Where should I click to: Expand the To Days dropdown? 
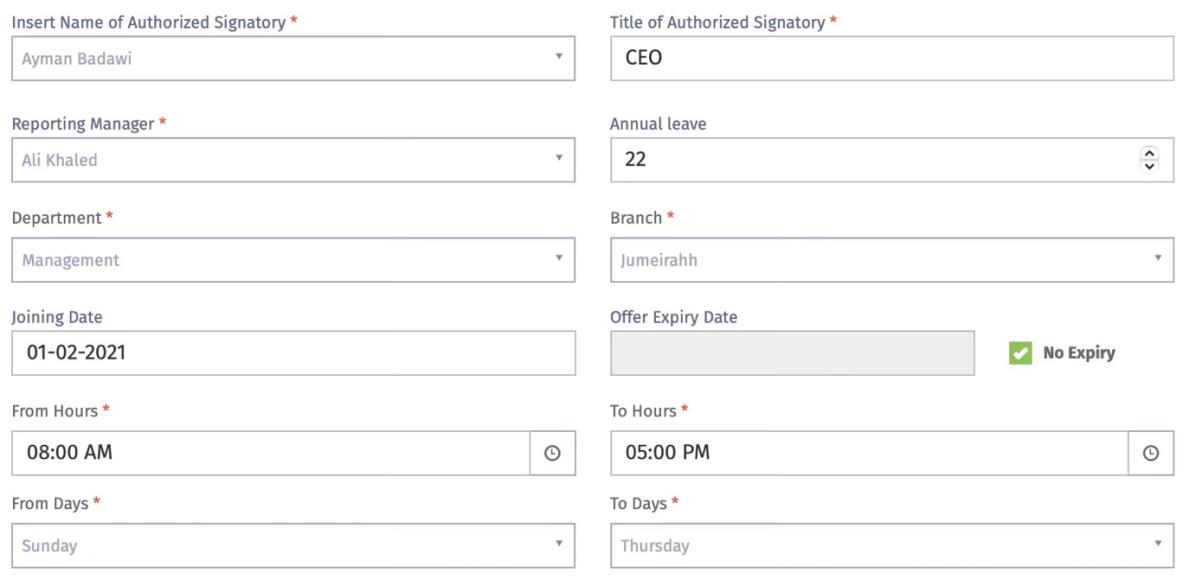[x=892, y=546]
